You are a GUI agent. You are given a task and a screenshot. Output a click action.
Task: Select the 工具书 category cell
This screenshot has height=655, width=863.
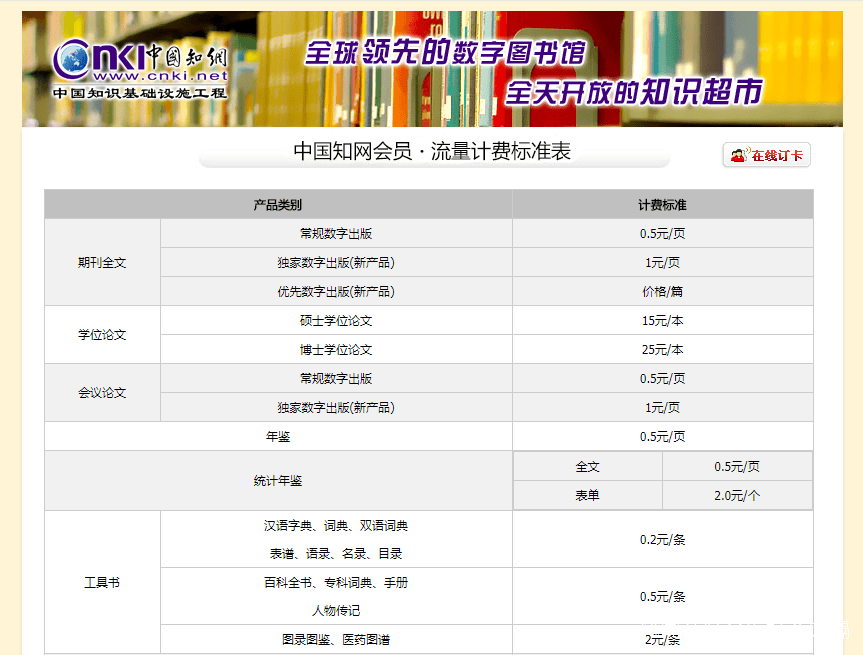pos(102,582)
